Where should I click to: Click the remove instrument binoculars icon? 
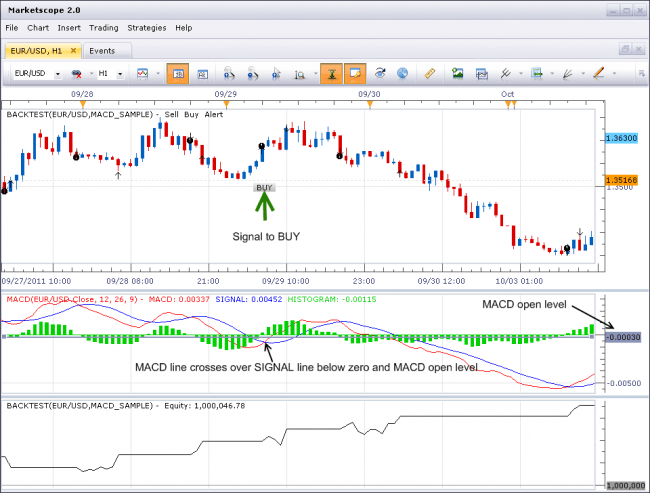(76, 74)
